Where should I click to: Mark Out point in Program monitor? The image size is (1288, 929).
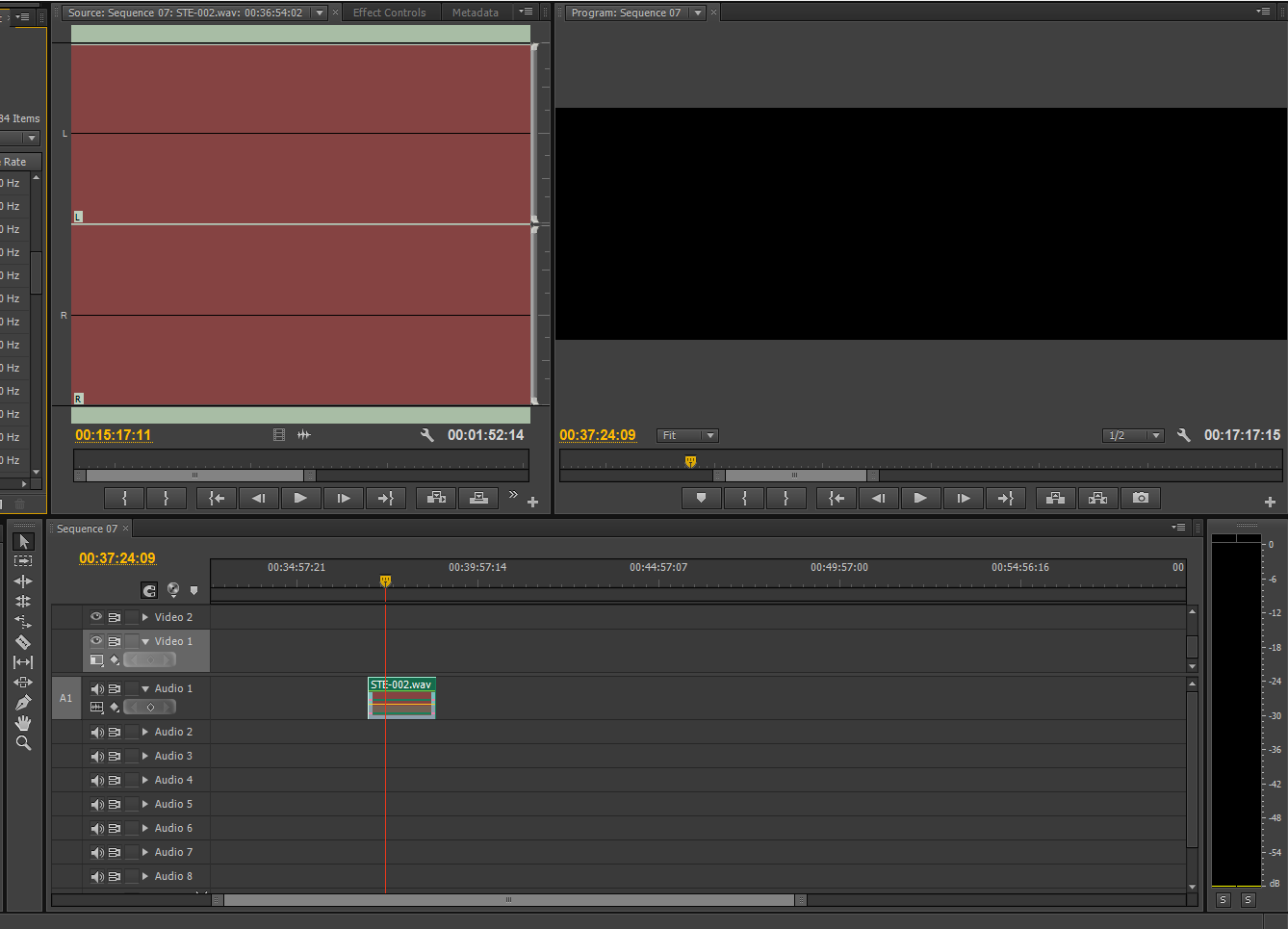point(786,498)
